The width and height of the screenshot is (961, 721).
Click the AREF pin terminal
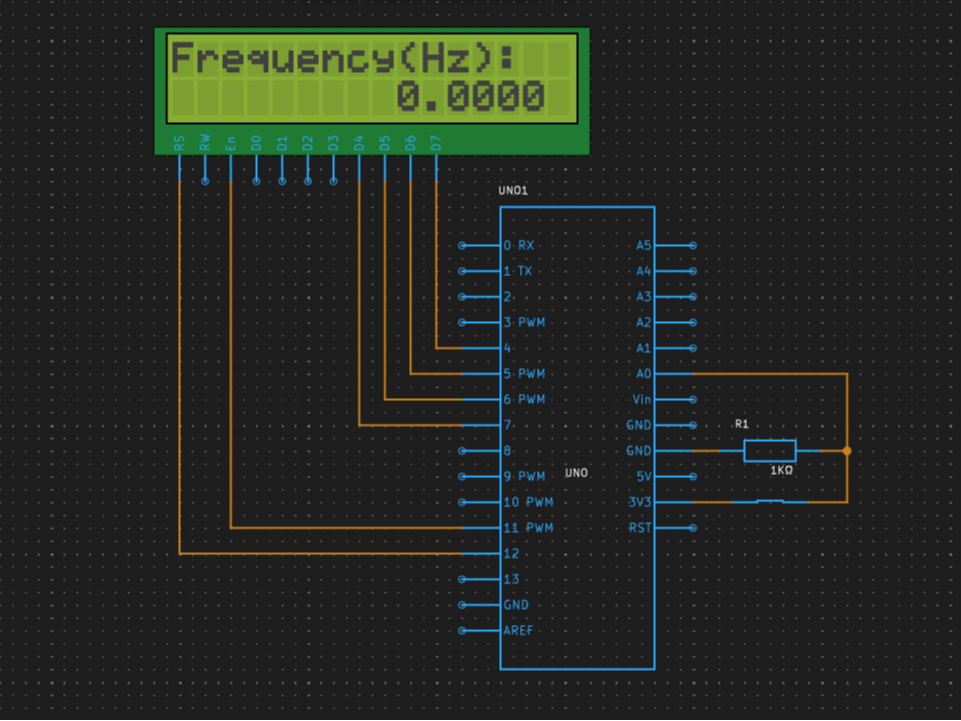pos(462,631)
